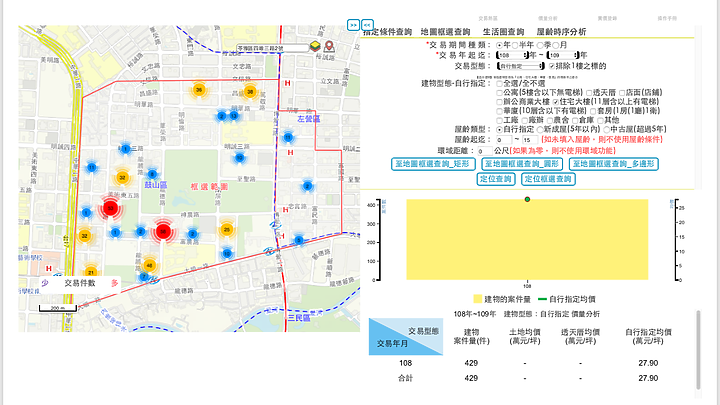Image resolution: width=720 pixels, height=405 pixels.
Task: Click the 定位查詢 button
Action: click(495, 179)
